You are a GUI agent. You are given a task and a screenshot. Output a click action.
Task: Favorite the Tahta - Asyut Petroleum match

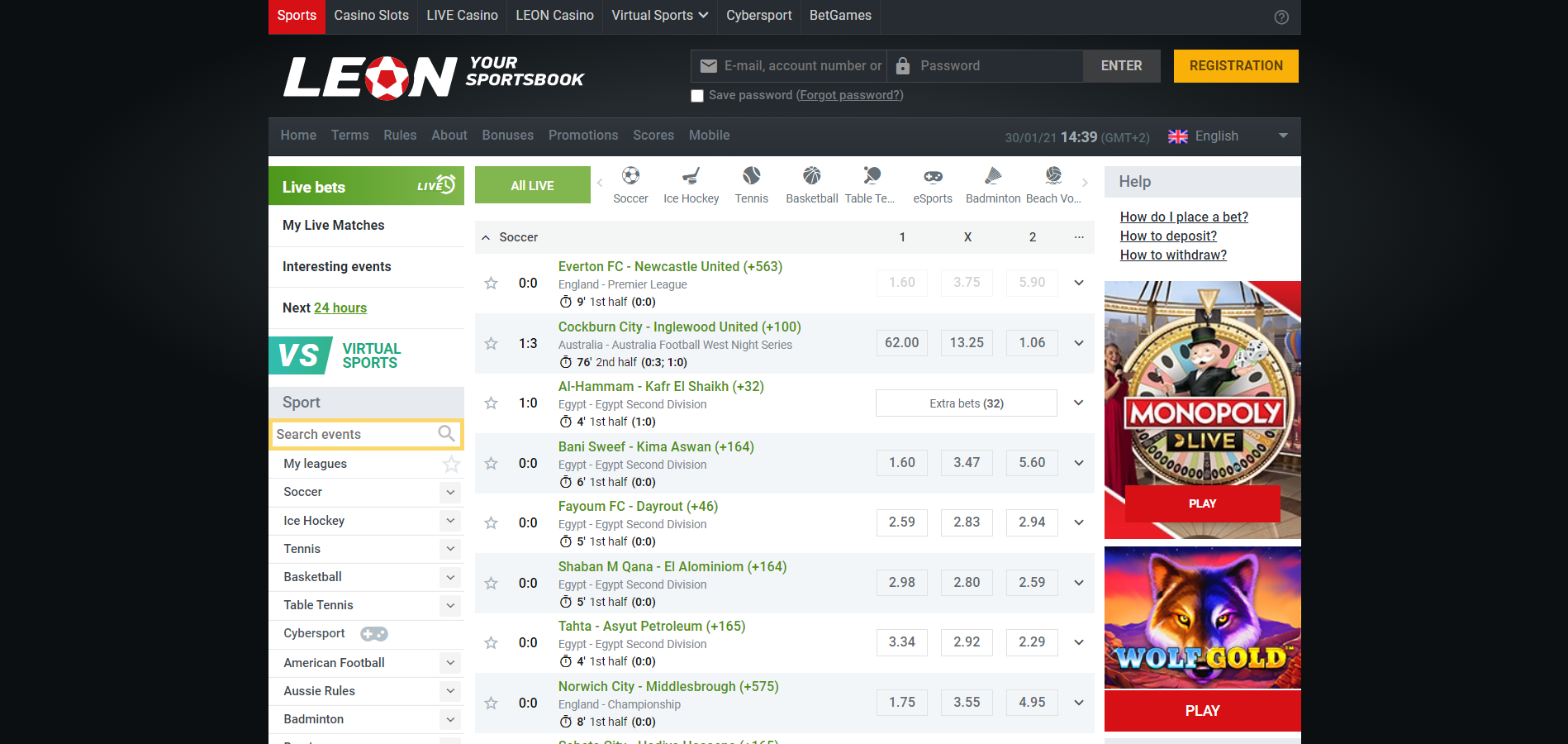tap(491, 643)
